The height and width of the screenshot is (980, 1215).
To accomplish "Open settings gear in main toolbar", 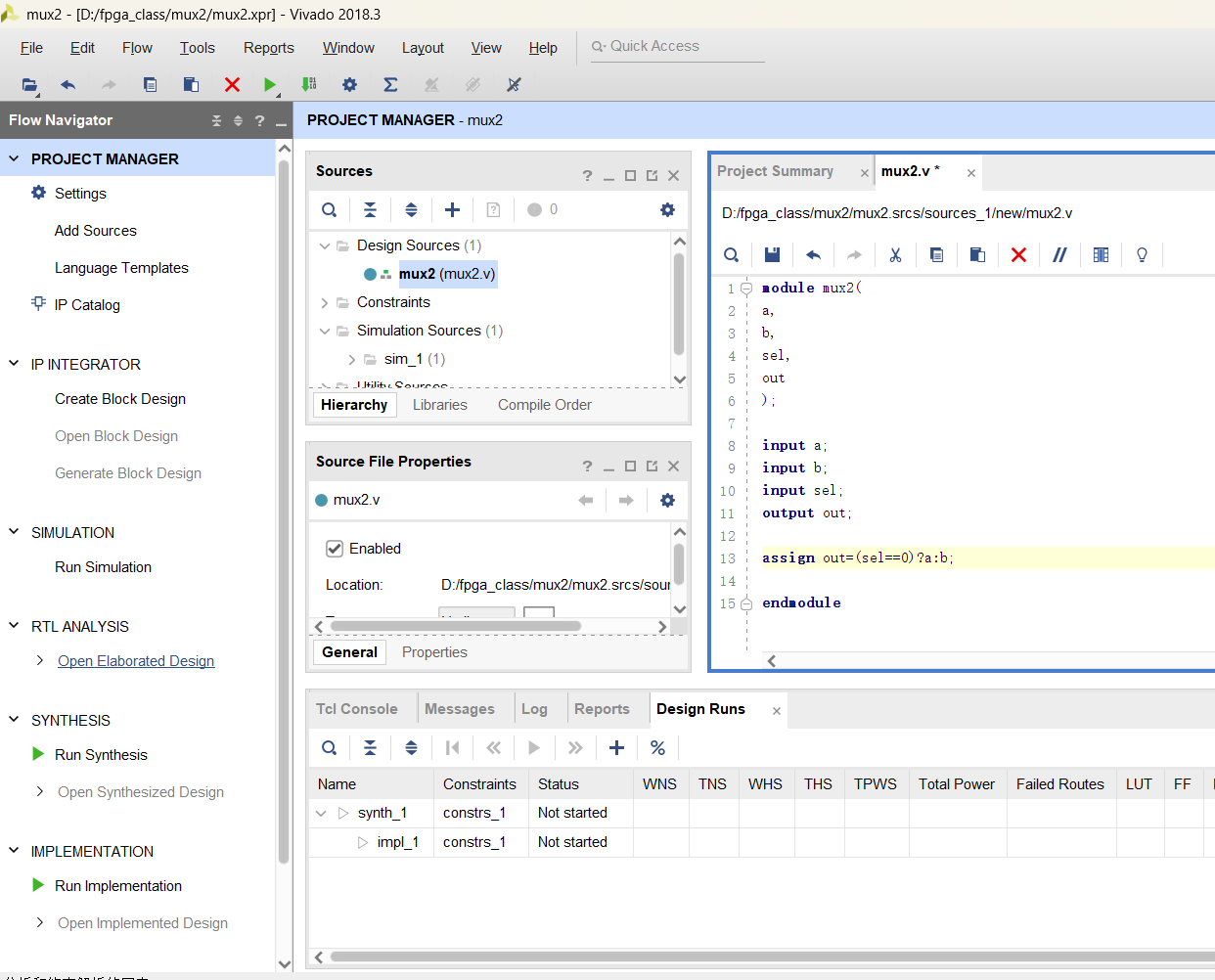I will coord(349,85).
